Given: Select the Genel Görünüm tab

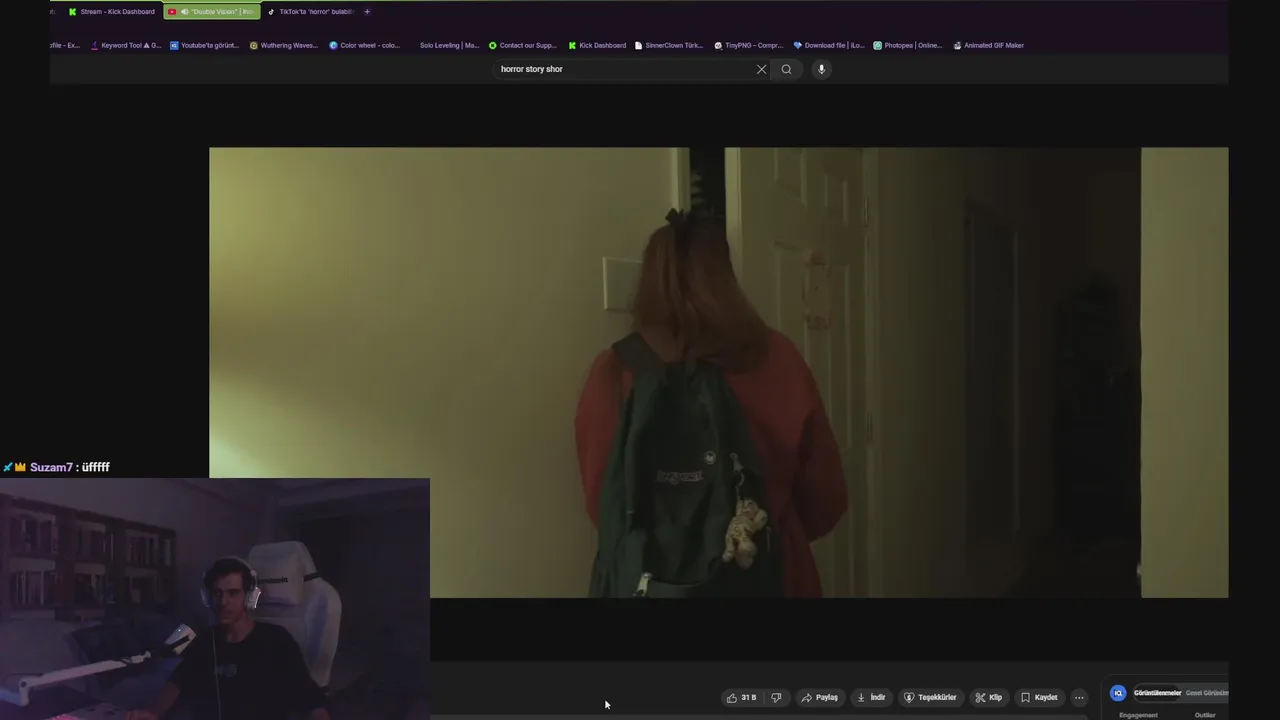Looking at the screenshot, I should pyautogui.click(x=1207, y=693).
